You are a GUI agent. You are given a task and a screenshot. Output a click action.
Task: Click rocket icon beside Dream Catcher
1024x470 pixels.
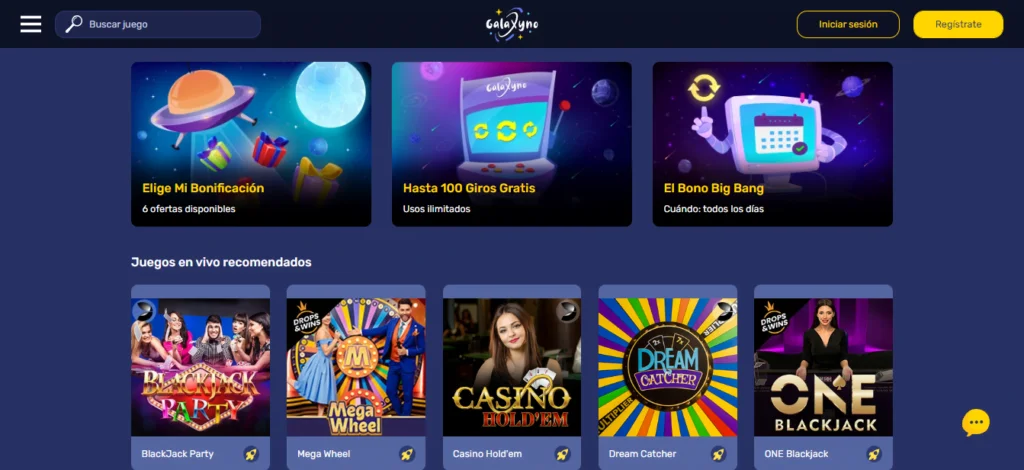718,454
